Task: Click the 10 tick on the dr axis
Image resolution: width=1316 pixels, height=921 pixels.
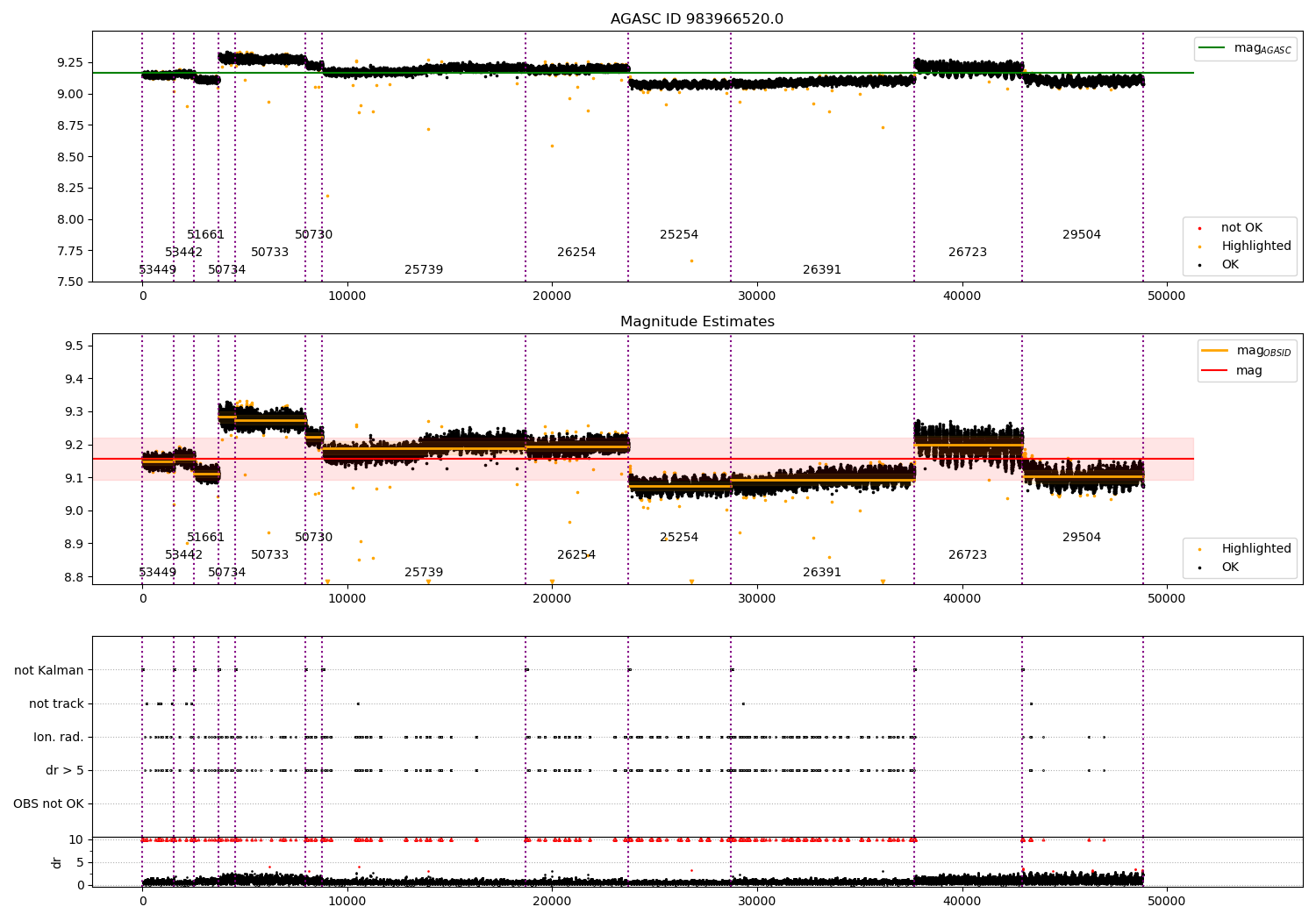Action: click(x=76, y=840)
